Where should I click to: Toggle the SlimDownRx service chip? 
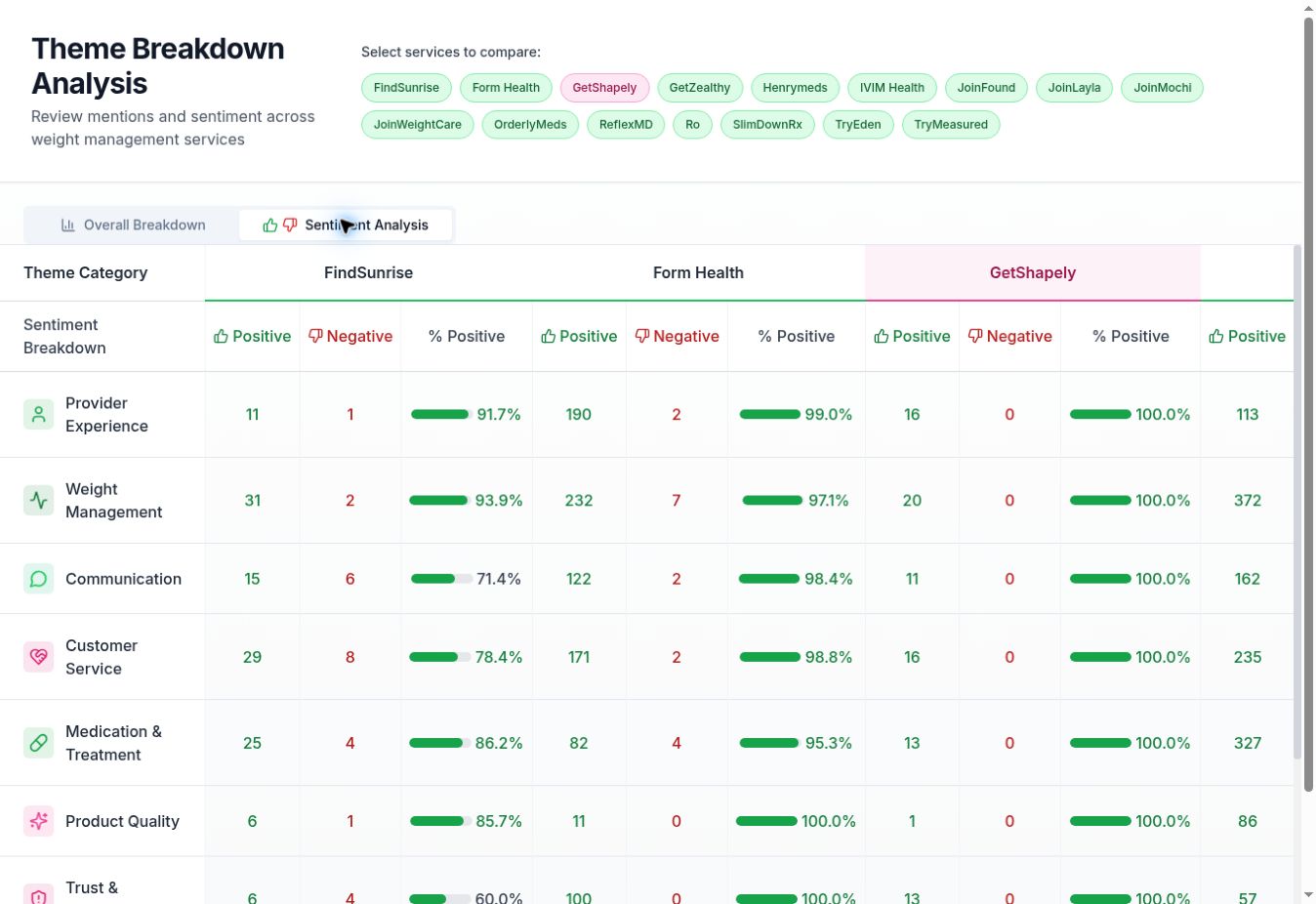(x=767, y=125)
